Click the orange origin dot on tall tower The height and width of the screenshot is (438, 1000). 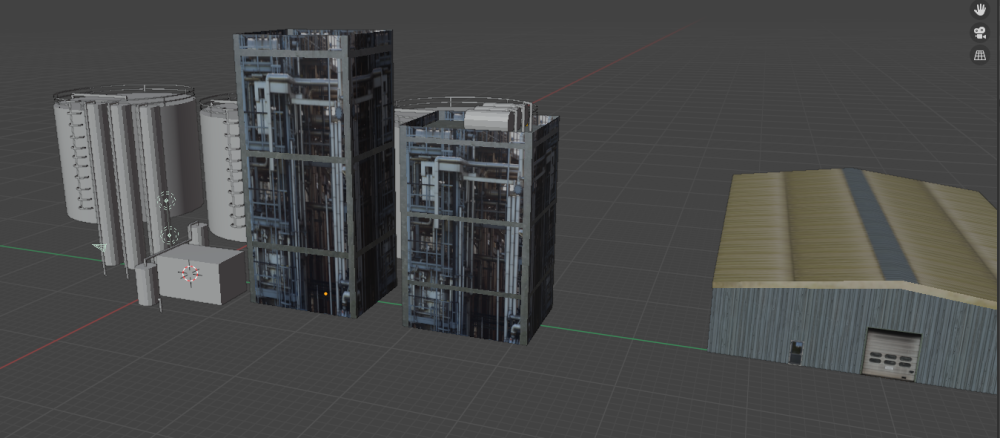(x=326, y=294)
